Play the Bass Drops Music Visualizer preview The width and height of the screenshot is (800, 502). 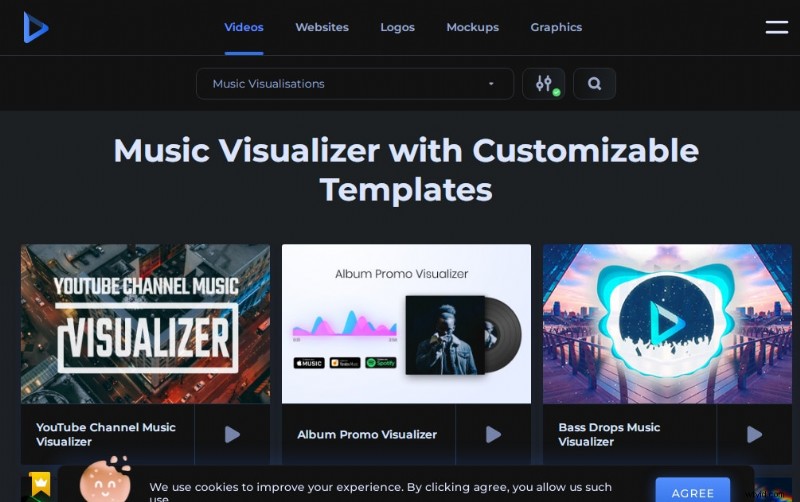(754, 435)
